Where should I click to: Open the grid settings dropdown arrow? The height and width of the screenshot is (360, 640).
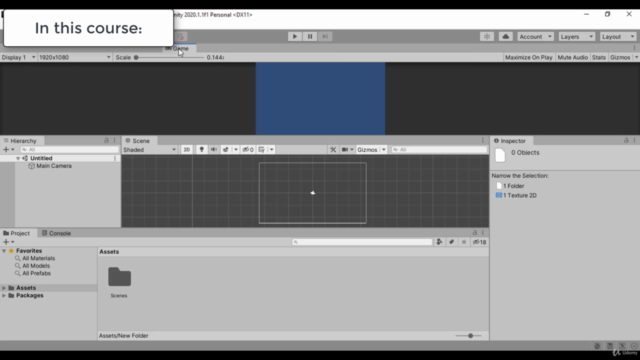pos(271,149)
